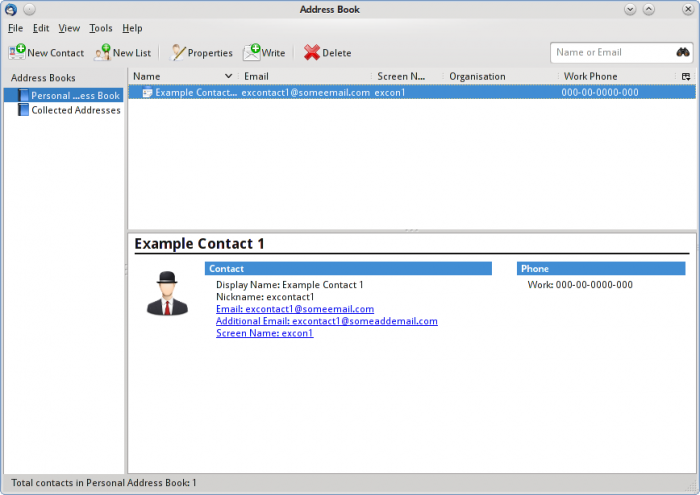Open the Edit menu
700x495 pixels.
coord(41,28)
